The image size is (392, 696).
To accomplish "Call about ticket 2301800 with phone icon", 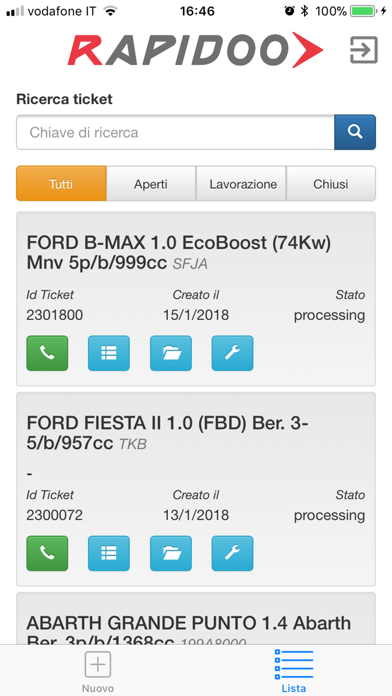I will 47,353.
